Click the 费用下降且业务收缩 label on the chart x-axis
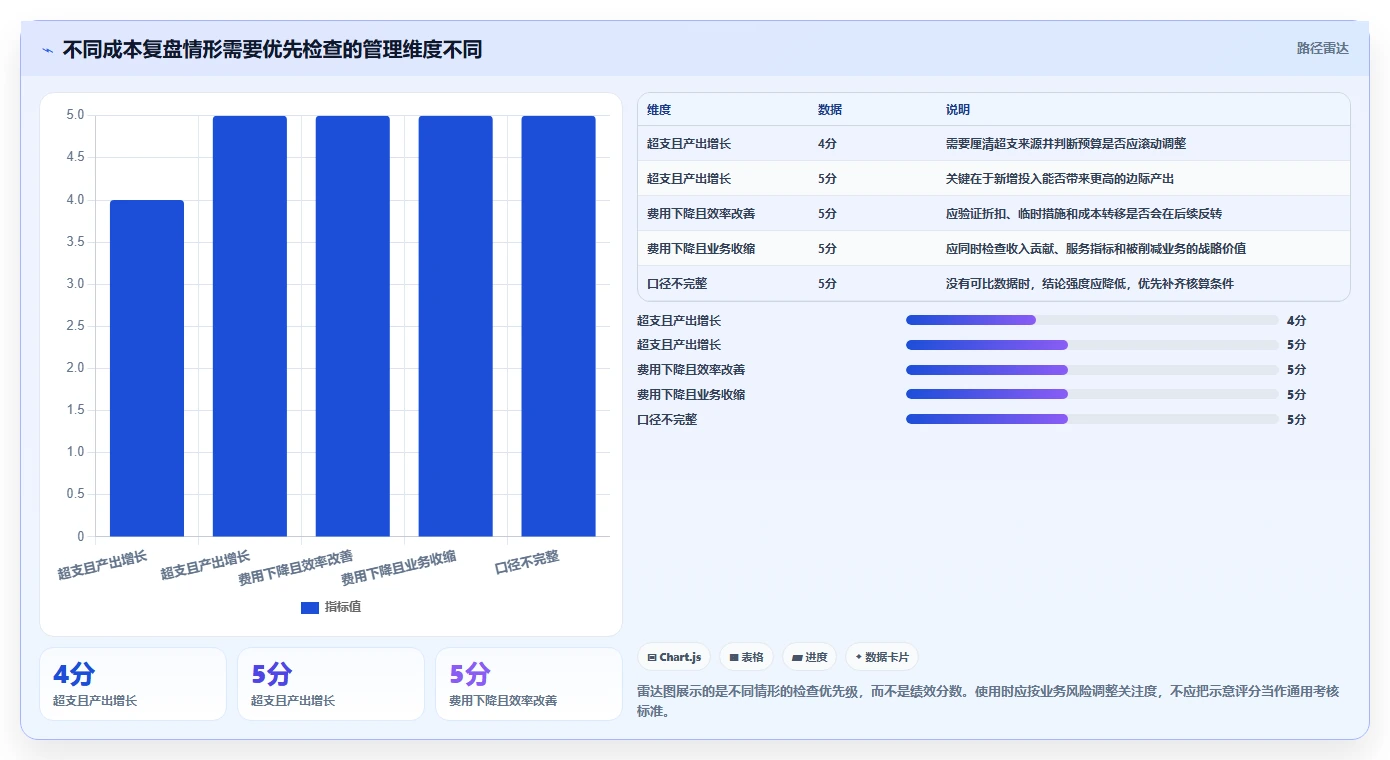The image size is (1390, 760). tap(399, 568)
